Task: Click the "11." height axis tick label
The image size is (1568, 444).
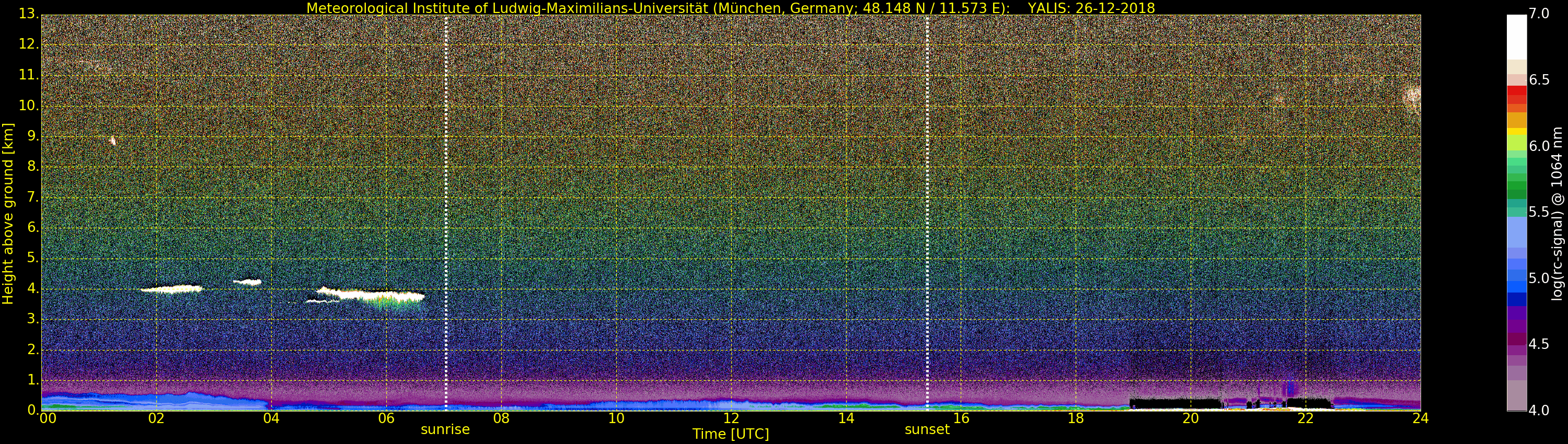Action: click(x=29, y=75)
